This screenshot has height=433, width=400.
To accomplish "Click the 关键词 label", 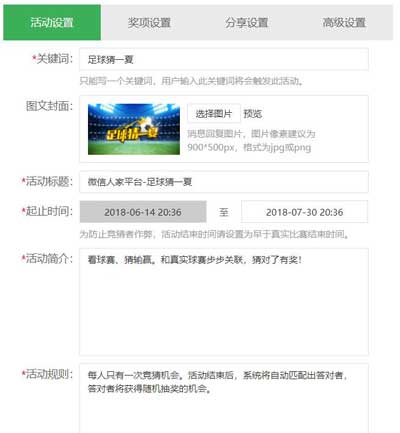I will point(52,59).
